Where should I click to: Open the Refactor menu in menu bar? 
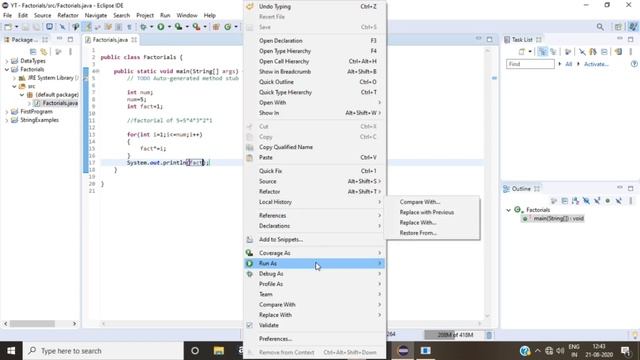(x=68, y=15)
